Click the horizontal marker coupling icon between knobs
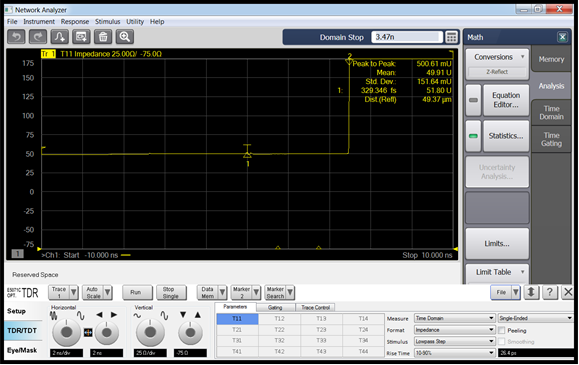The height and width of the screenshot is (365, 579). click(88, 332)
